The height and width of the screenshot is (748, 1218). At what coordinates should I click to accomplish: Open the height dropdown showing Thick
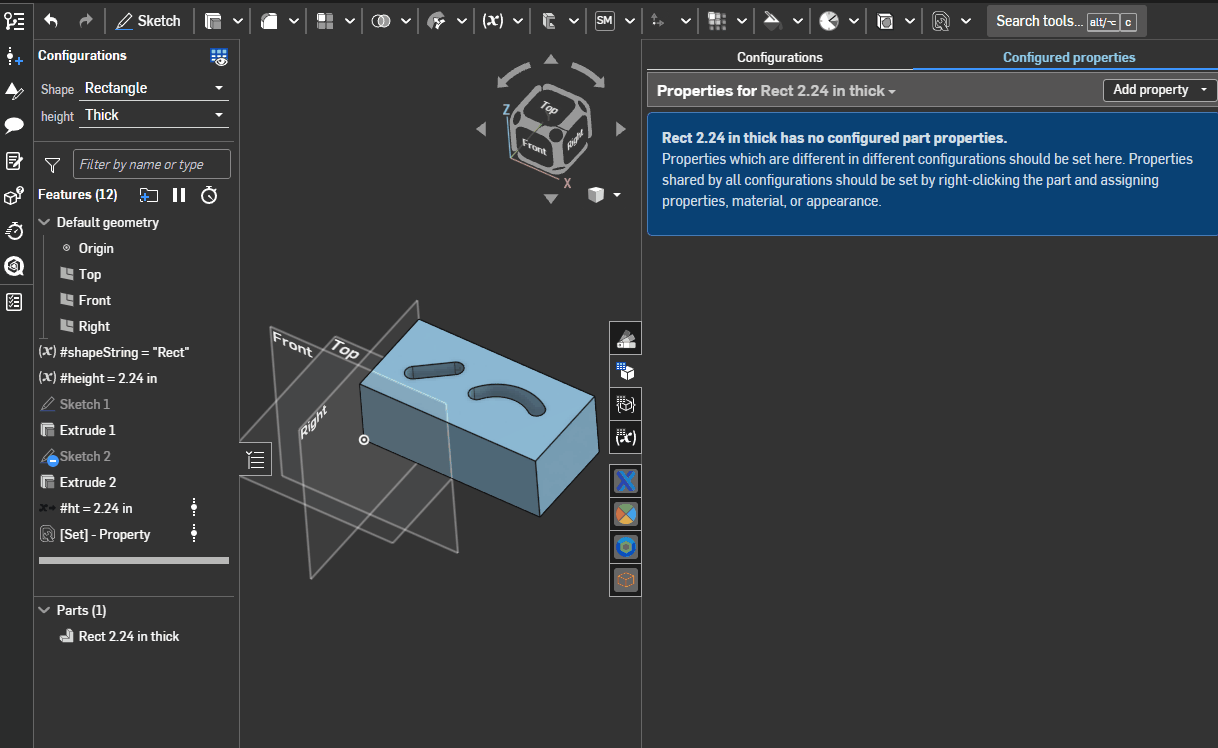coord(154,115)
